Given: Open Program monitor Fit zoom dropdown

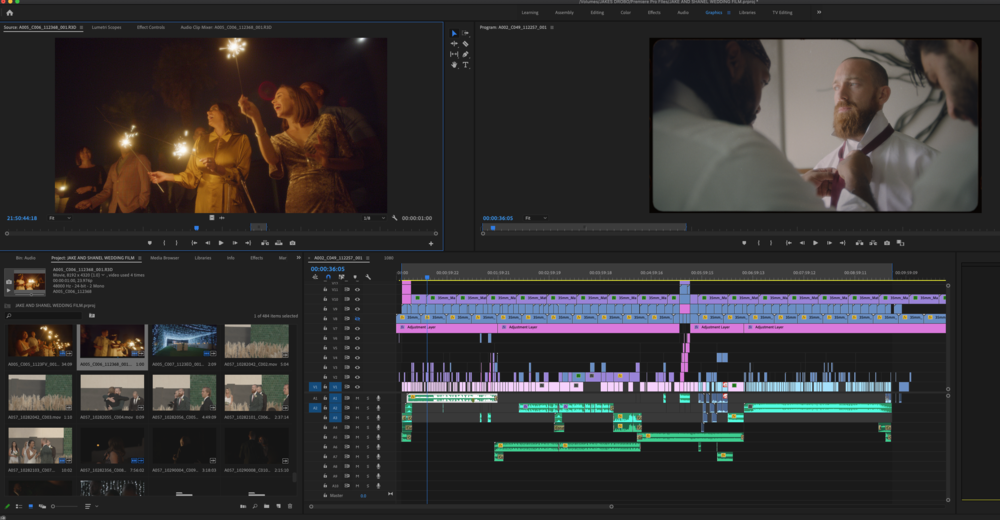Looking at the screenshot, I should pos(534,217).
